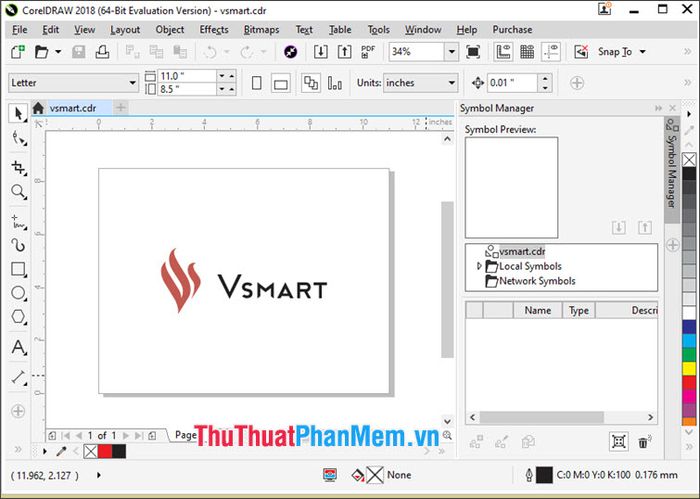The height and width of the screenshot is (499, 700).
Task: Select the Parallel Dimension tool
Action: [x=18, y=377]
